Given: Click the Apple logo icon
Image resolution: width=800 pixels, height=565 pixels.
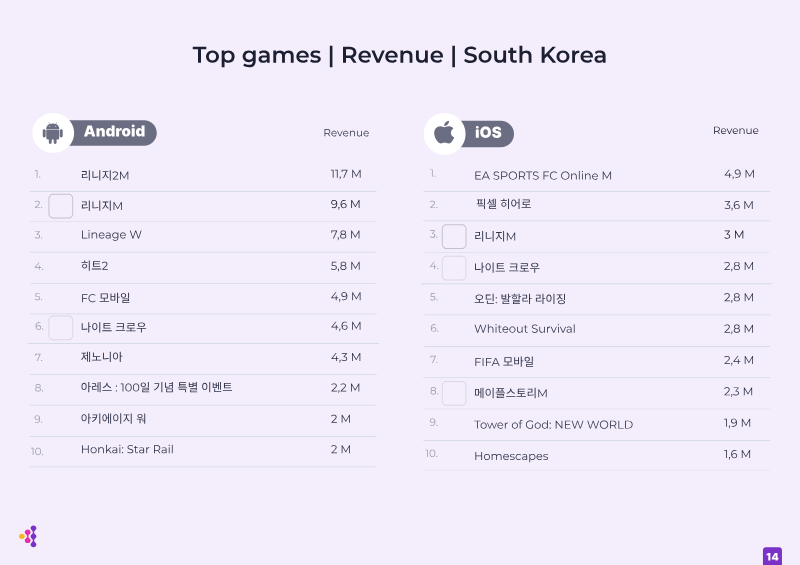Looking at the screenshot, I should tap(444, 133).
